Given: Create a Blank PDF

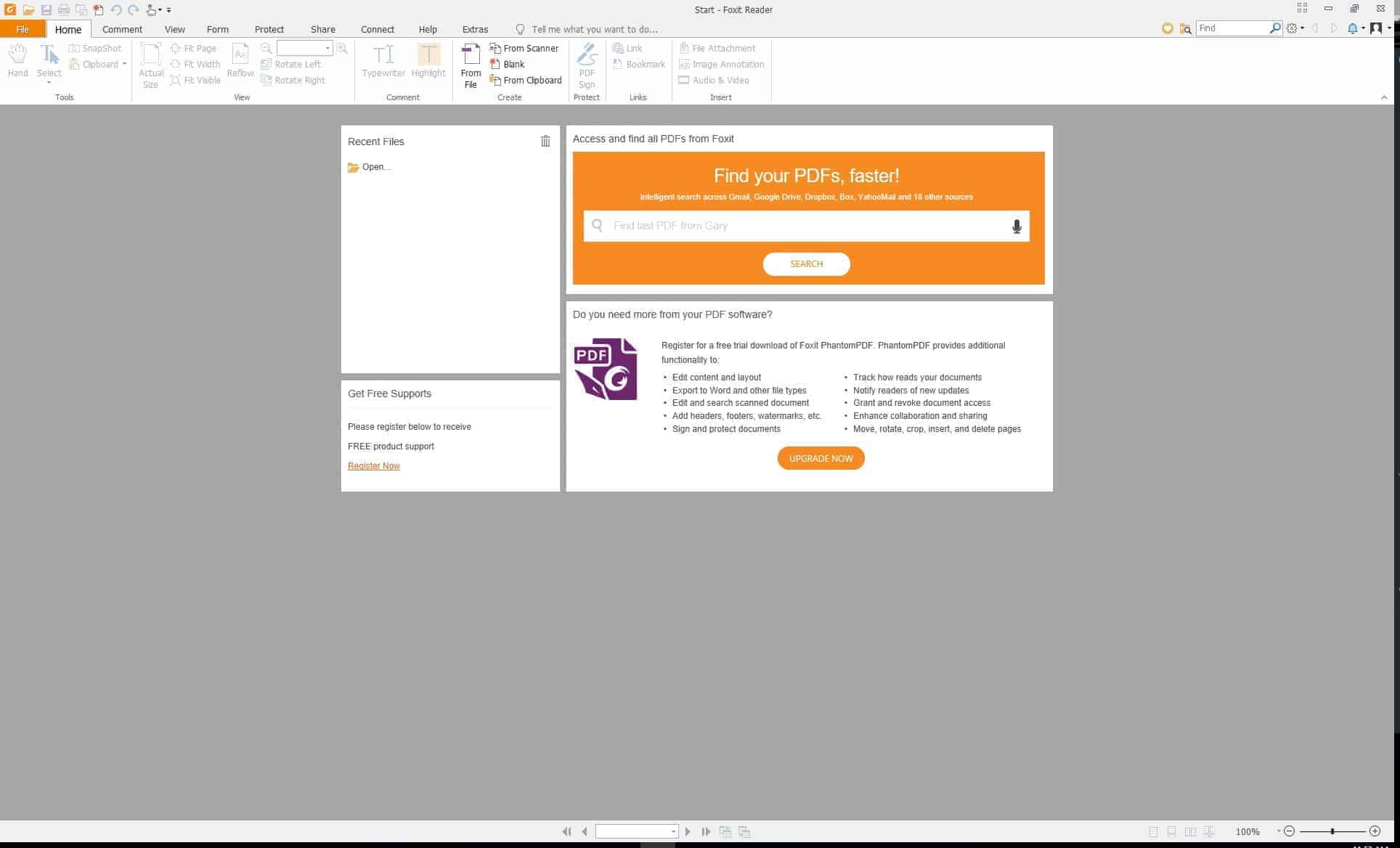Looking at the screenshot, I should [507, 64].
